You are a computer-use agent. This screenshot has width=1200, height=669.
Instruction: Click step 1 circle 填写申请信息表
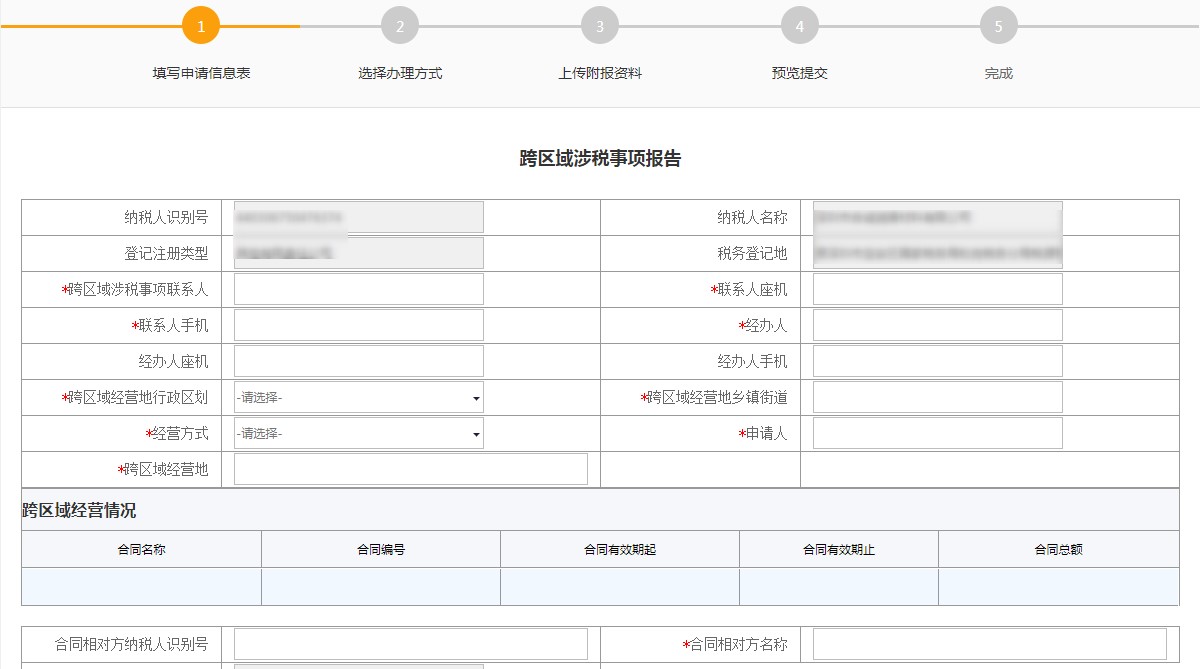[200, 26]
